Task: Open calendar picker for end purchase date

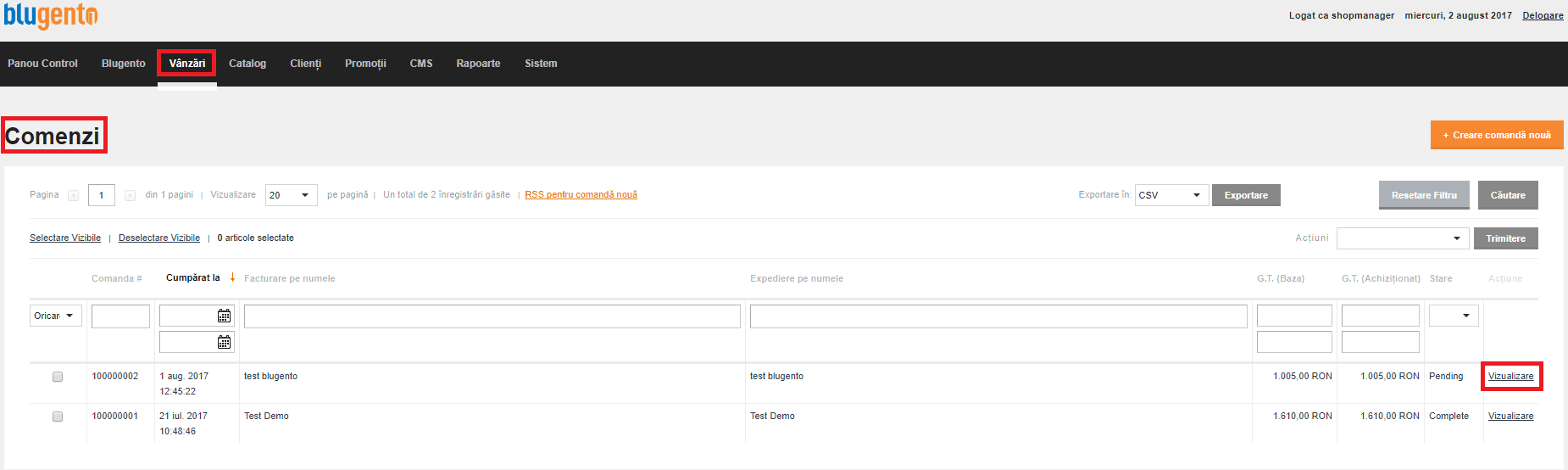Action: pyautogui.click(x=224, y=342)
